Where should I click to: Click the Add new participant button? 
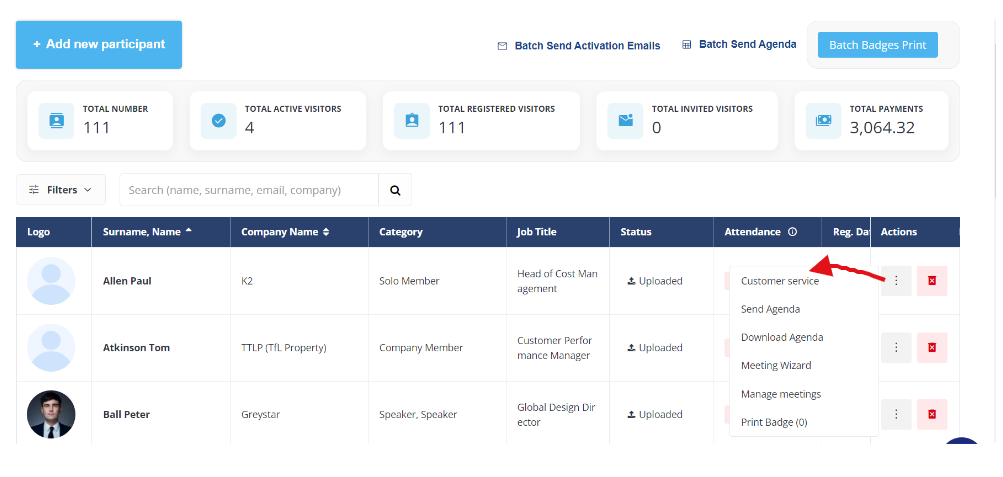pyautogui.click(x=99, y=45)
